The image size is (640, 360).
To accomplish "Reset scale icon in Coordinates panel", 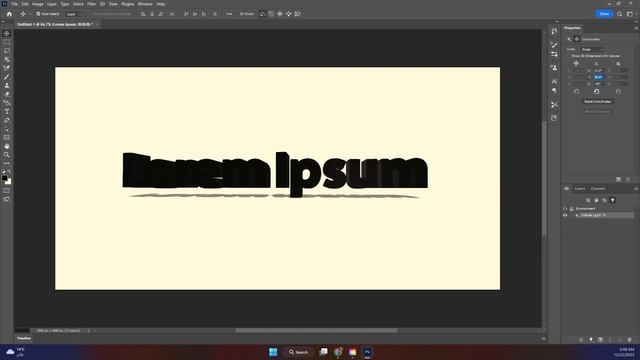I will coord(618,91).
